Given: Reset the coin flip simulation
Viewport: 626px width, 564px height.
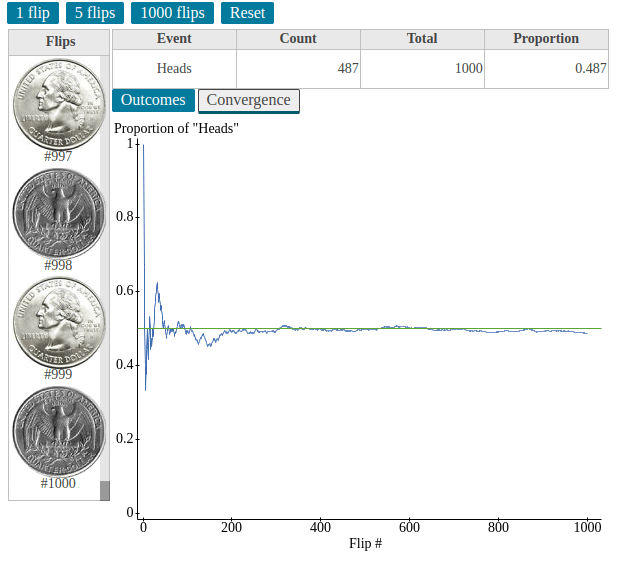Looking at the screenshot, I should coord(247,13).
